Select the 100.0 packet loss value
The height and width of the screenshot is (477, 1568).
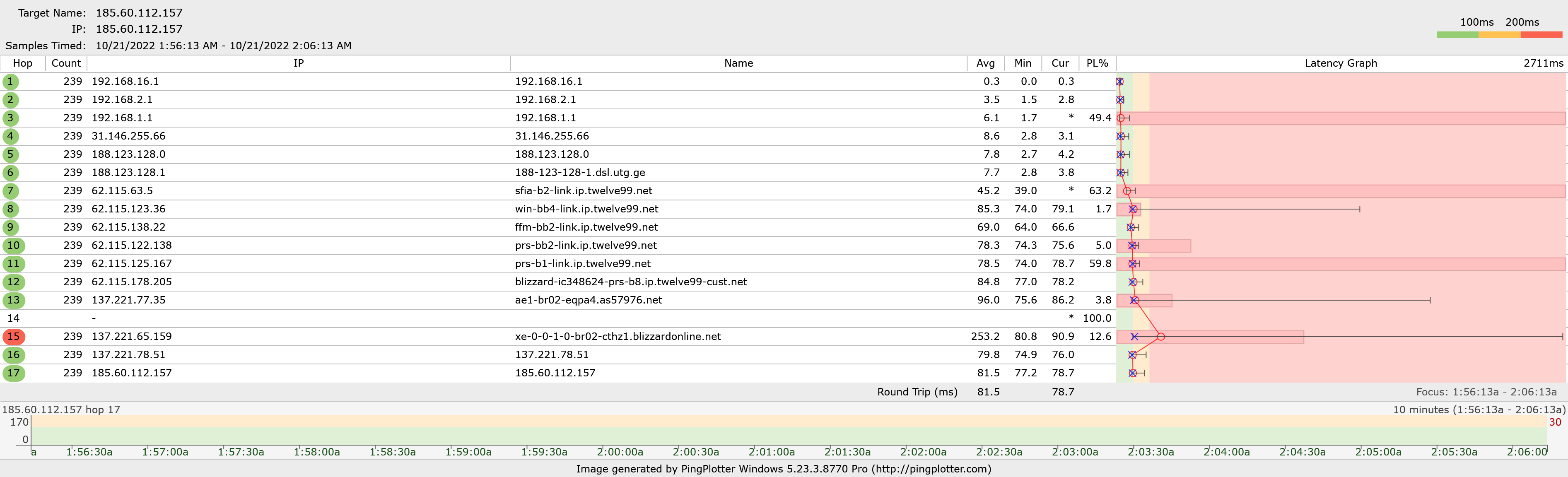coord(1097,318)
